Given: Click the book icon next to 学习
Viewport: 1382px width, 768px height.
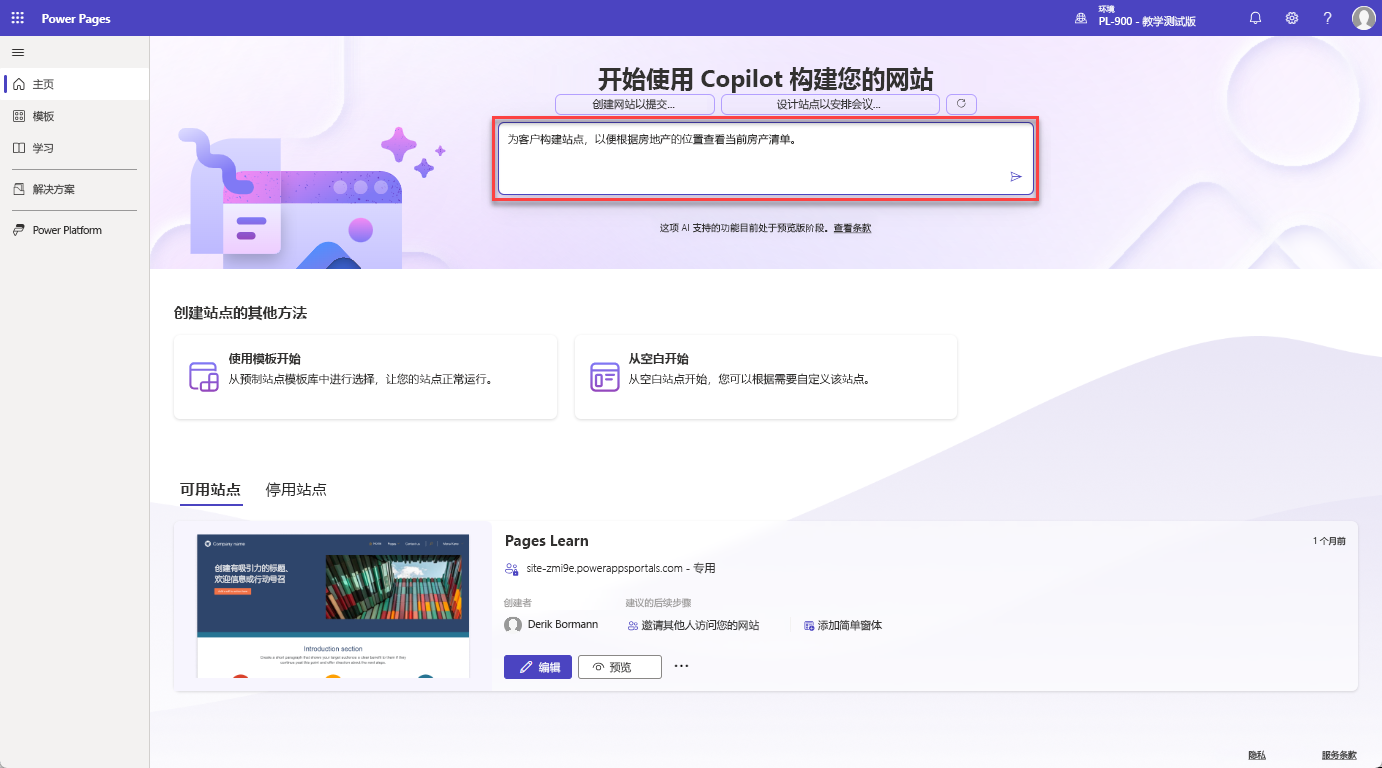Looking at the screenshot, I should pyautogui.click(x=19, y=148).
